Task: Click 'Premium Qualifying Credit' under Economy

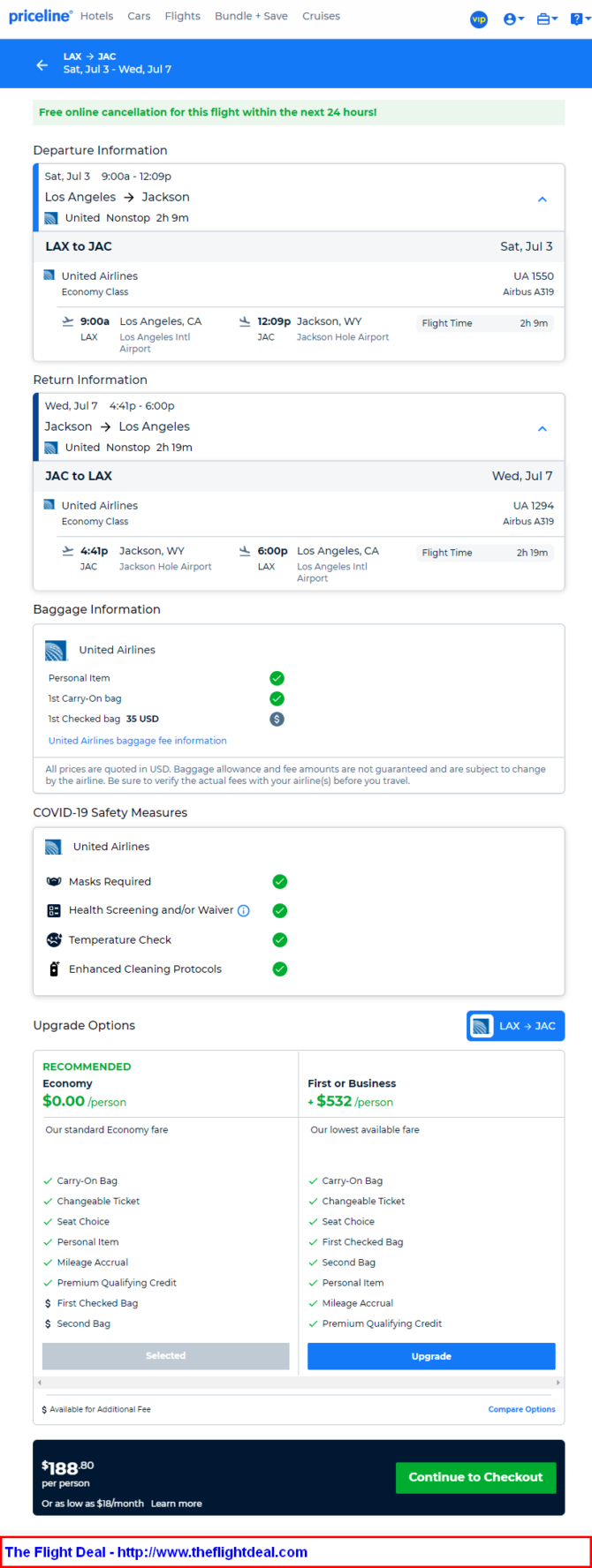Action: 117,1283
